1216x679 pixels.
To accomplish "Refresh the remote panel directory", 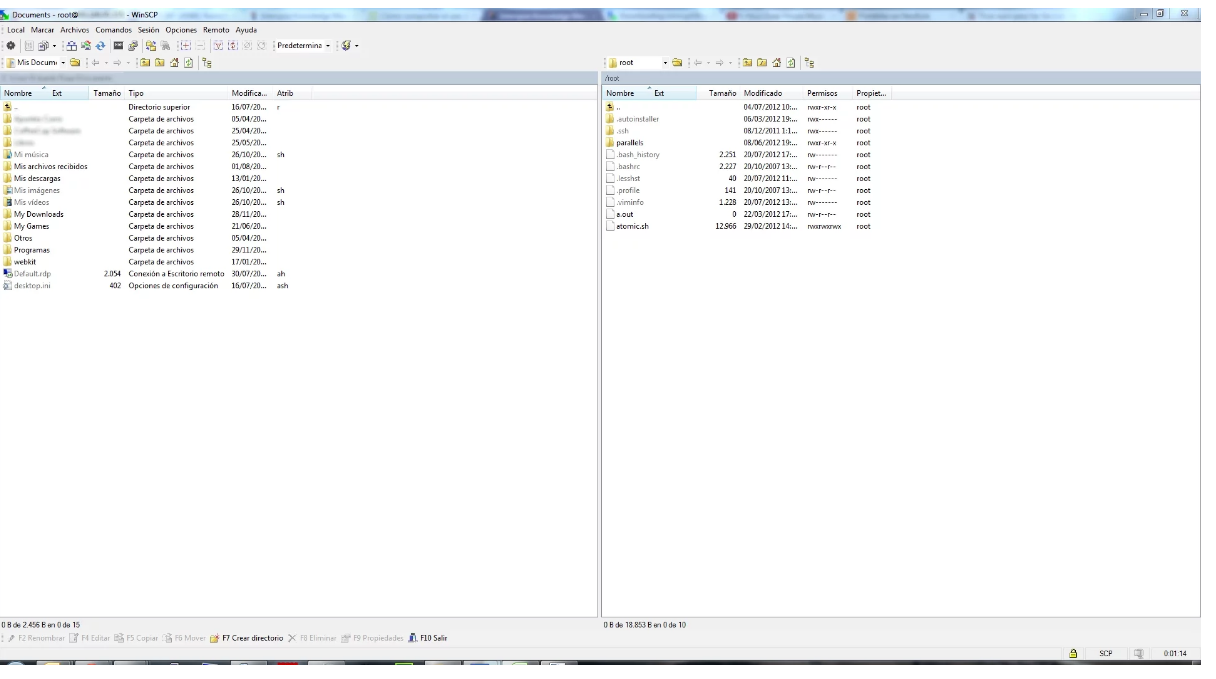I will coord(790,62).
